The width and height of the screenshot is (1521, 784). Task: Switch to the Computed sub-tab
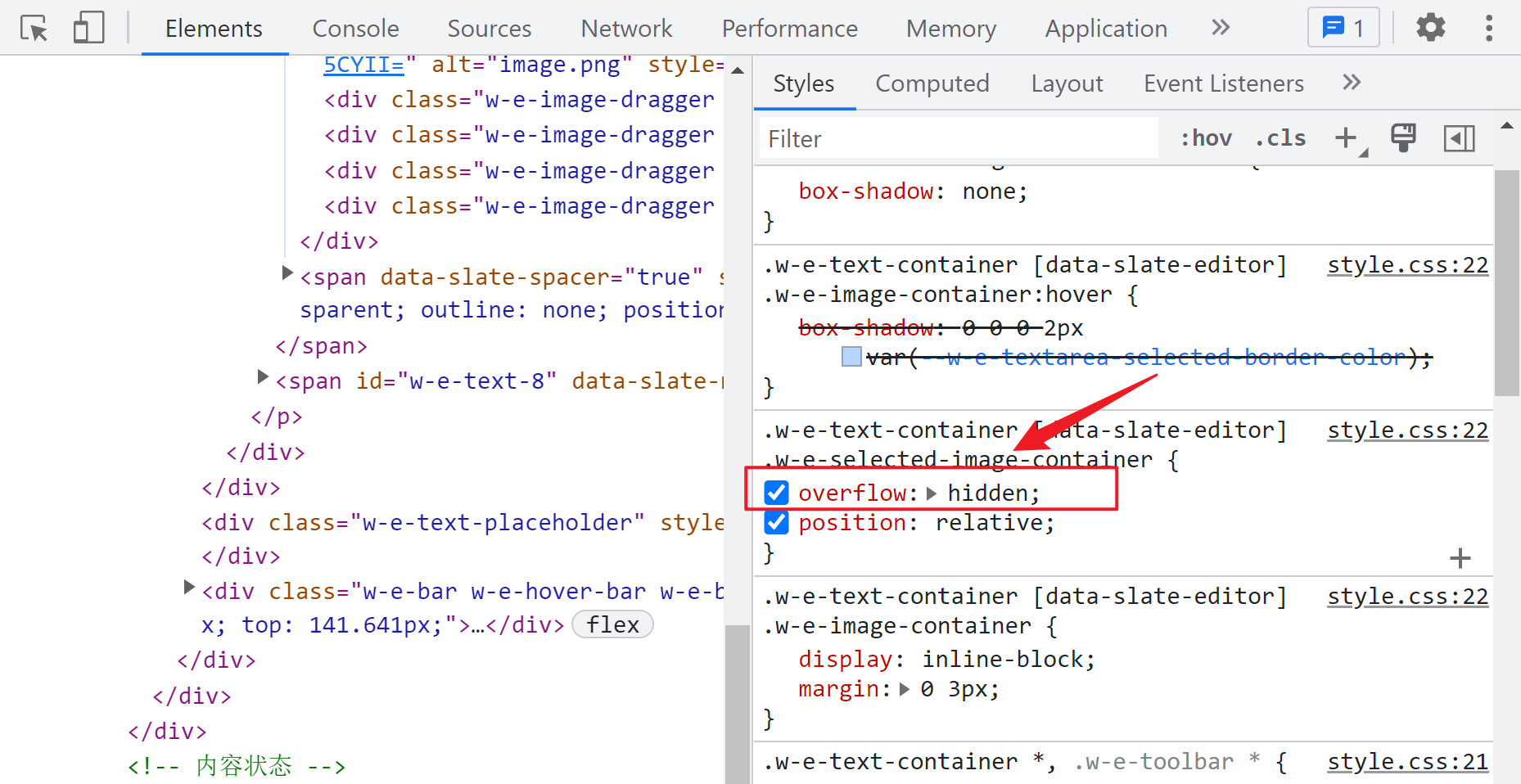tap(932, 83)
